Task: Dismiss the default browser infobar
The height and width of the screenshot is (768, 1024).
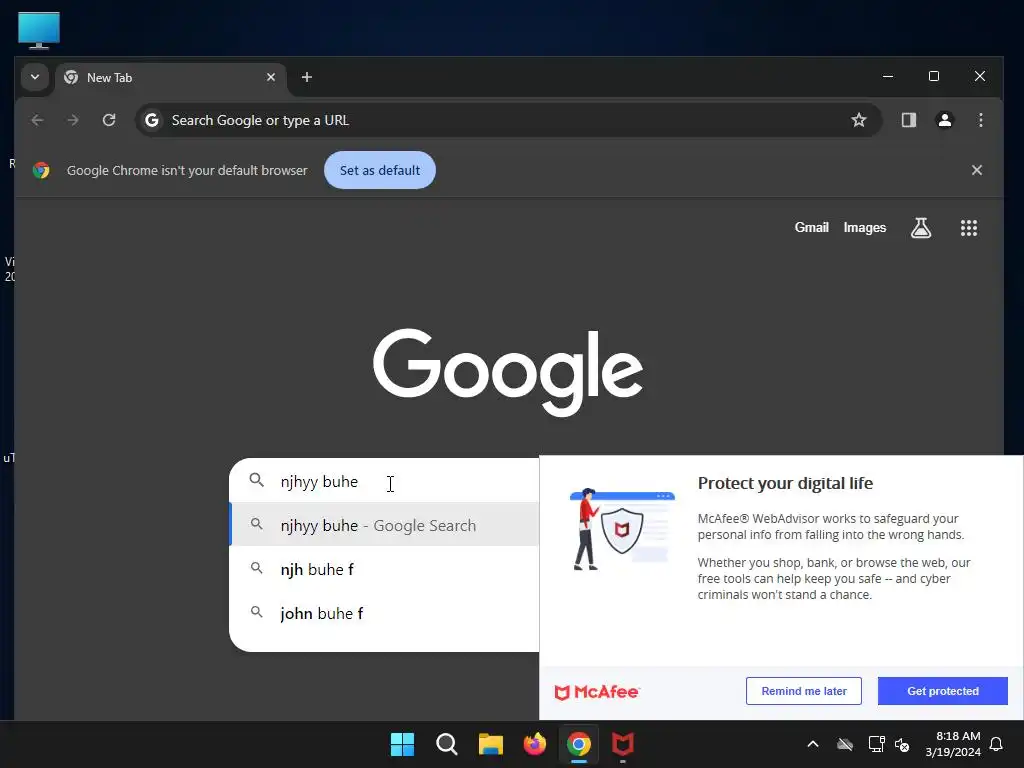Action: point(976,170)
